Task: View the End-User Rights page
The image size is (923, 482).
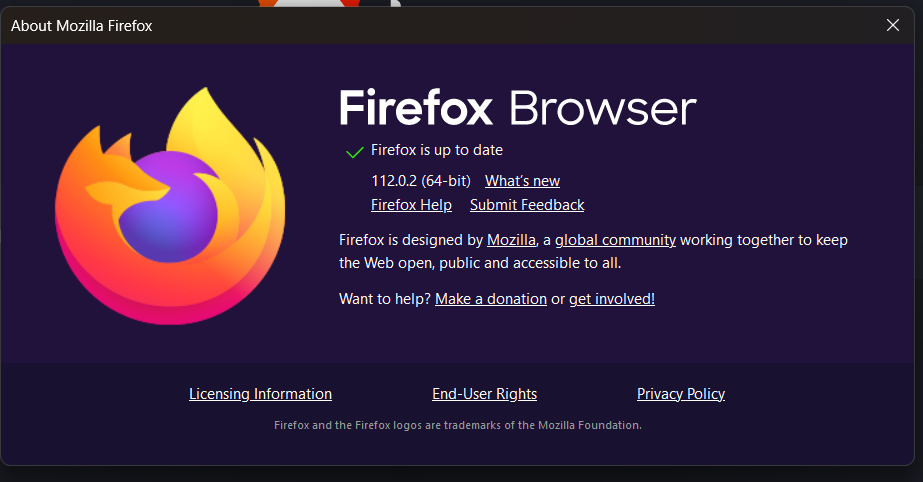Action: click(x=484, y=394)
